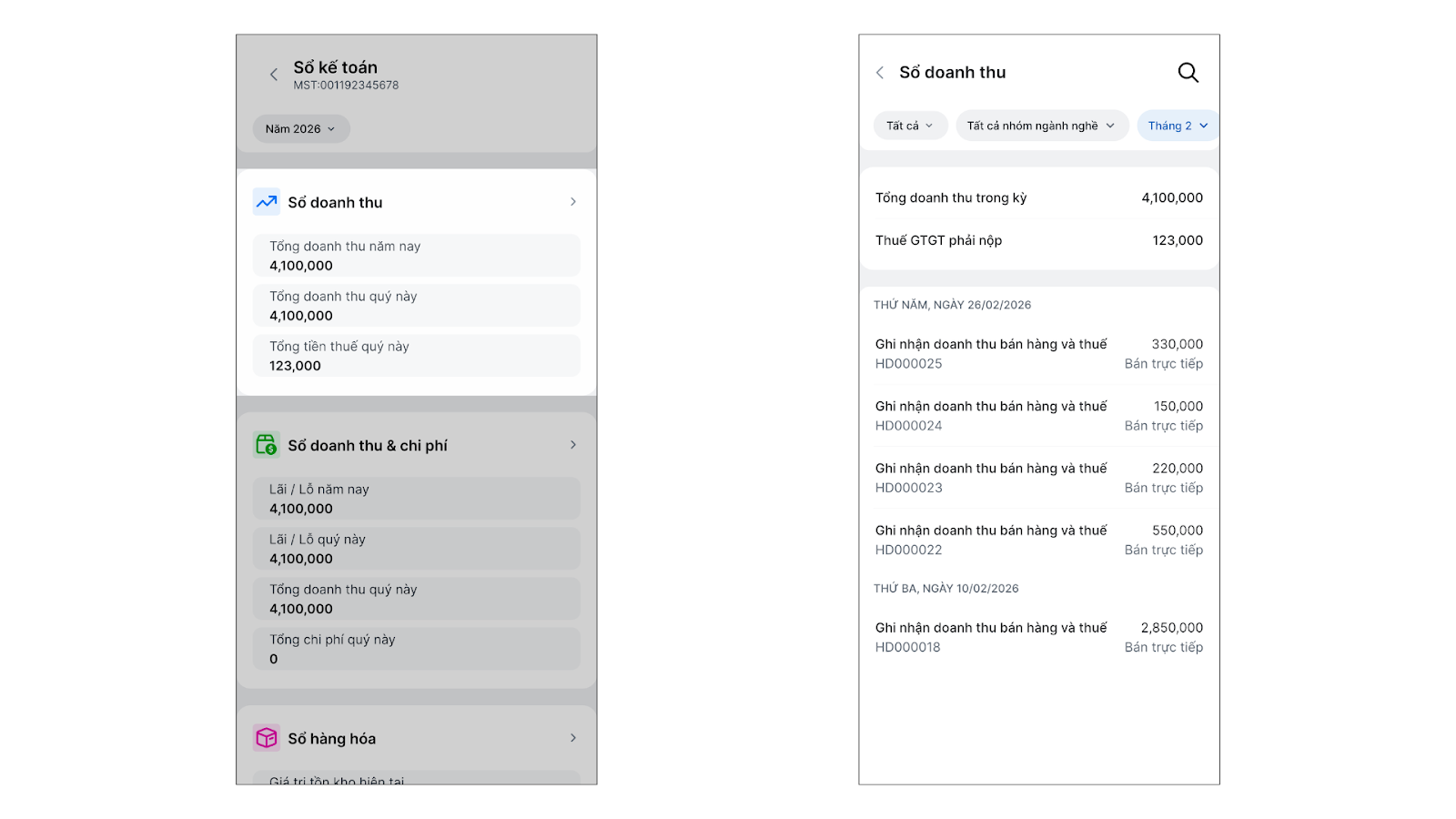Open the Năm 2026 year dropdown
This screenshot has height=819, width=1456.
tap(300, 129)
